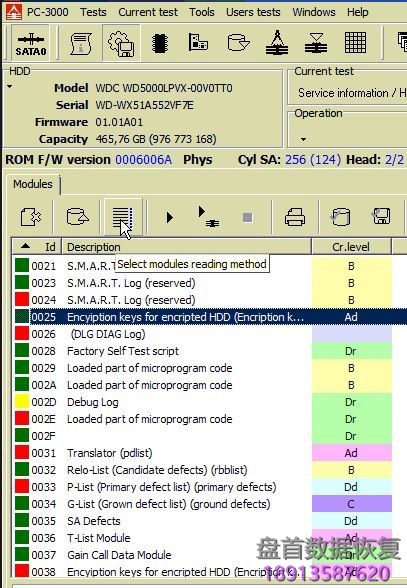This screenshot has height=588, width=407.
Task: Click the grid table toolbar icon
Action: (x=355, y=42)
